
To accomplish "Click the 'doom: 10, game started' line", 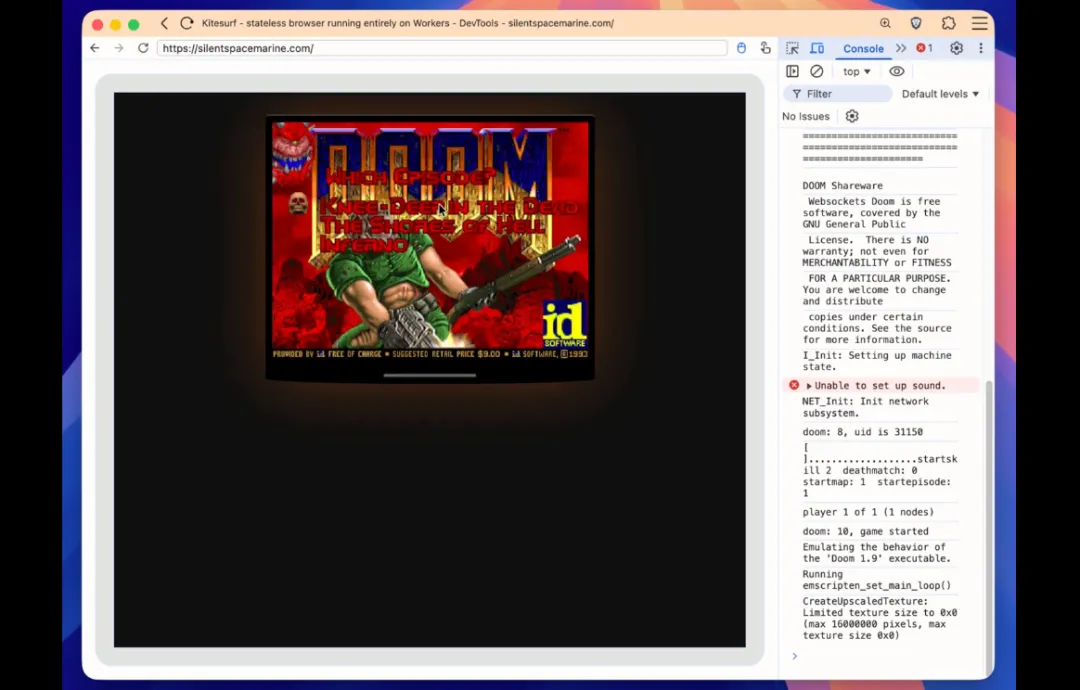I will click(865, 531).
